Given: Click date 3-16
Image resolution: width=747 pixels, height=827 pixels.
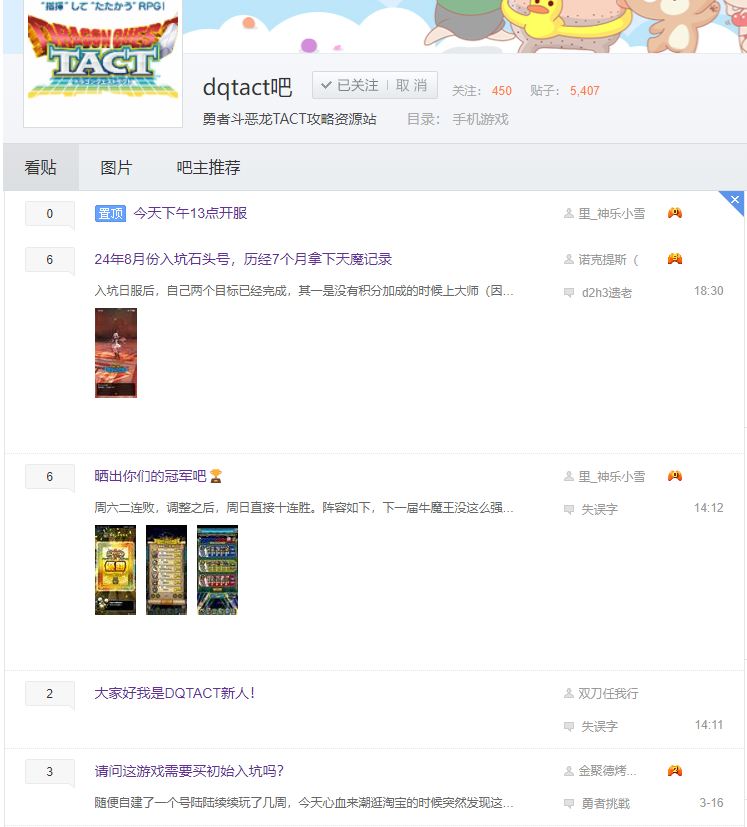Looking at the screenshot, I should 711,803.
